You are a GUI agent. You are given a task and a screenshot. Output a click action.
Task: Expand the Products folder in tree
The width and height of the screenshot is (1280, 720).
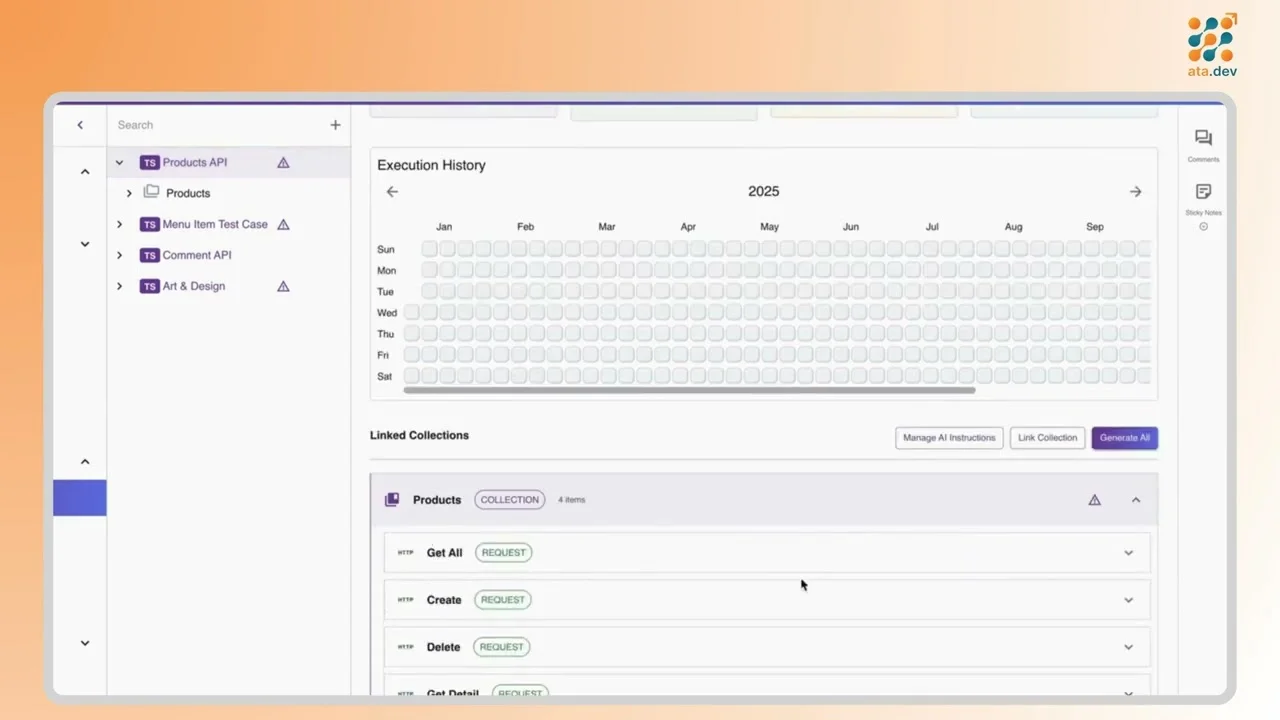(x=129, y=193)
